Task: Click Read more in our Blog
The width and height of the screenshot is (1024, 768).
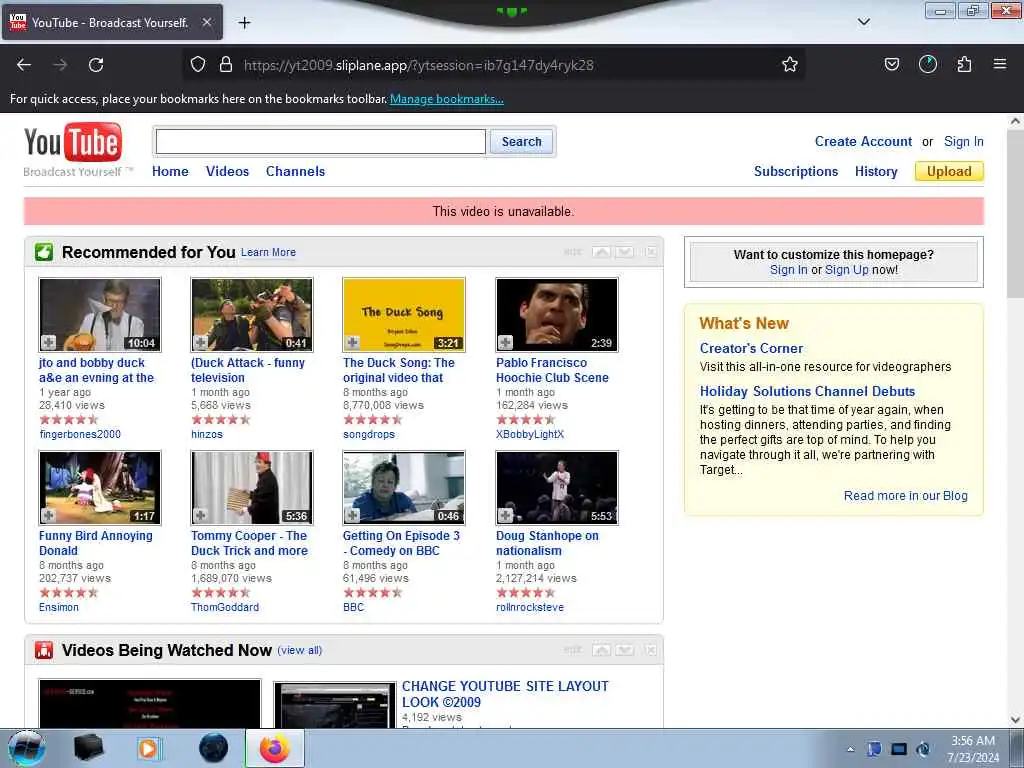Action: point(905,496)
